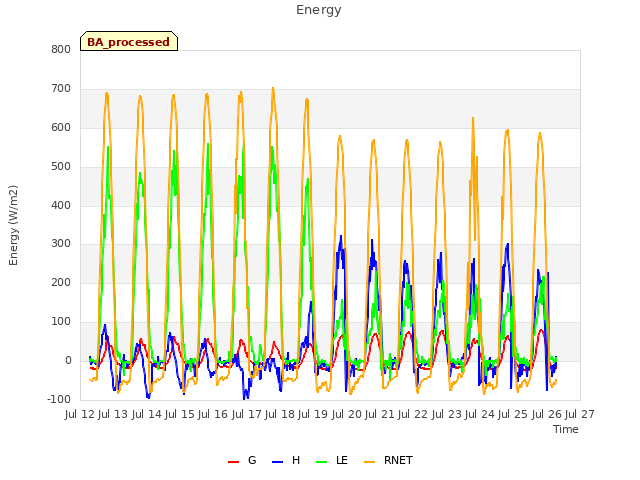Click the Jul 12 tick label
640x480 pixels.
point(80,414)
